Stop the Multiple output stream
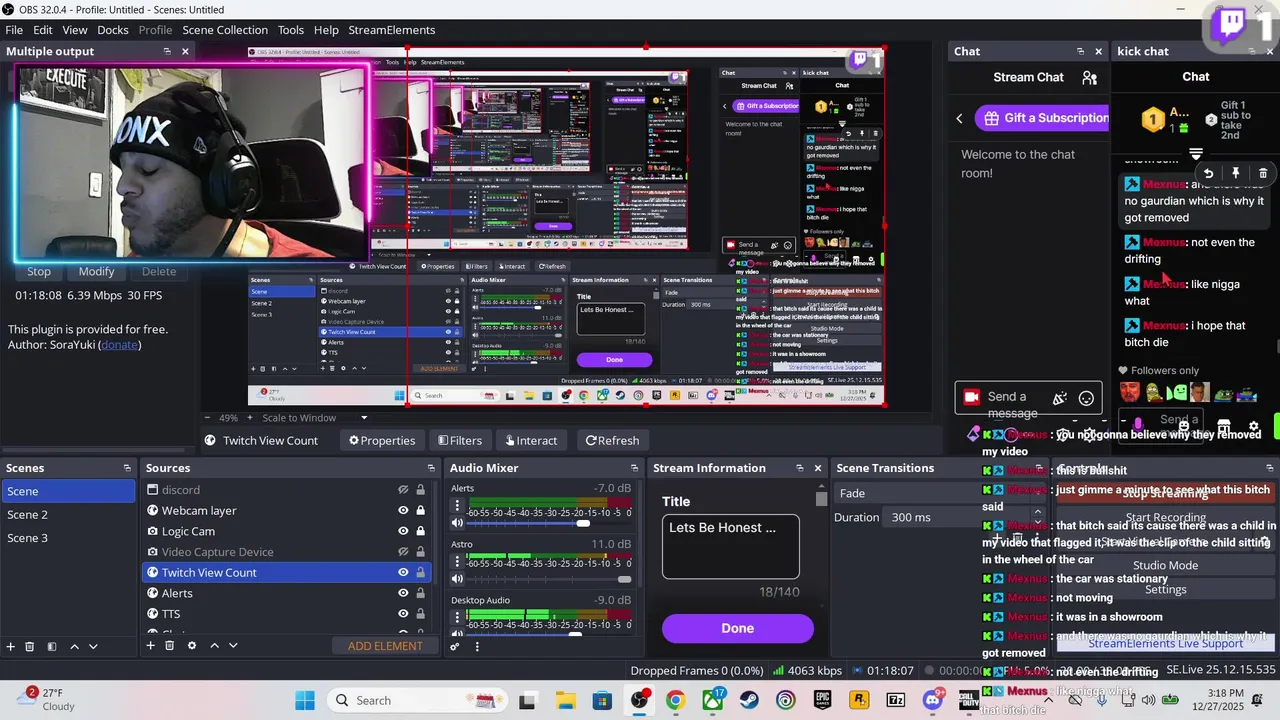Screen dimensions: 1280x720 point(39,271)
